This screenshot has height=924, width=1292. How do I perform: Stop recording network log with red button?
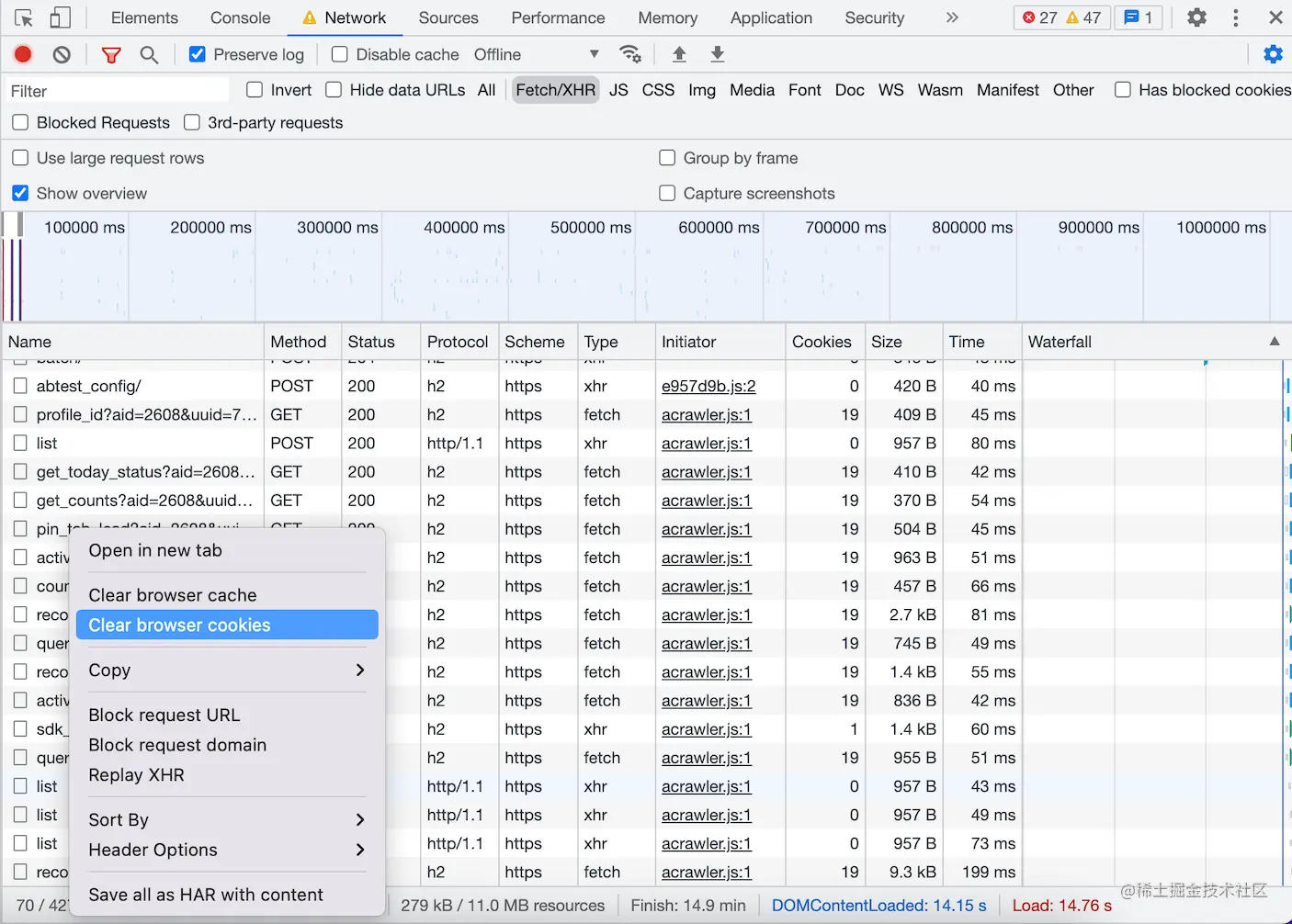click(x=23, y=54)
